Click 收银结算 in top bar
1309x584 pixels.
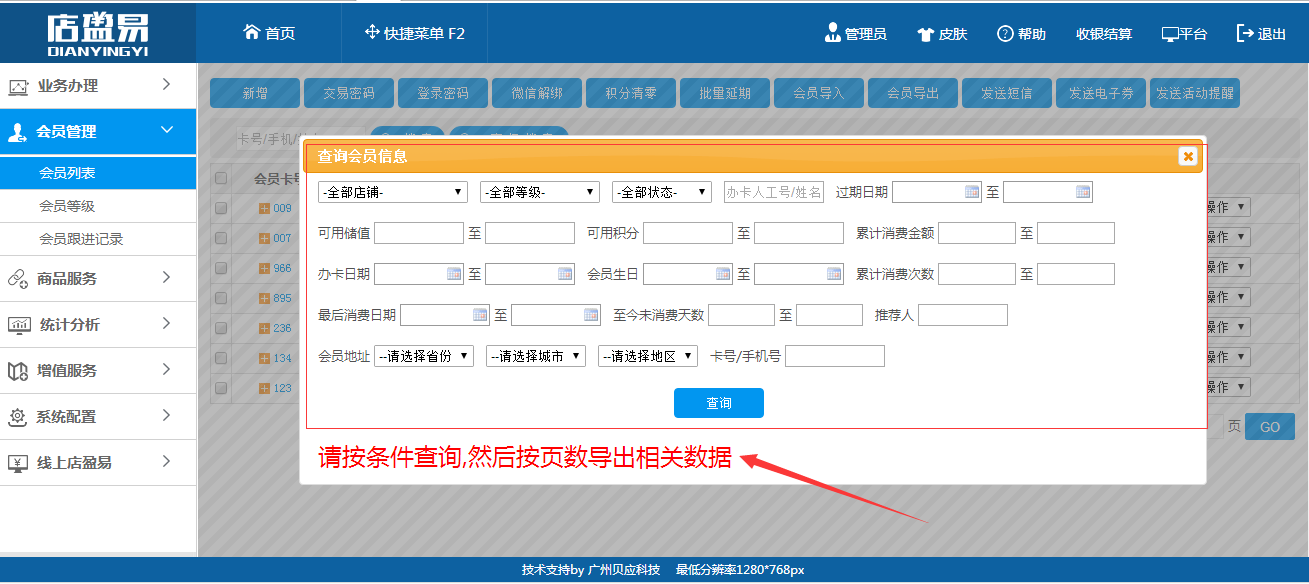1104,34
